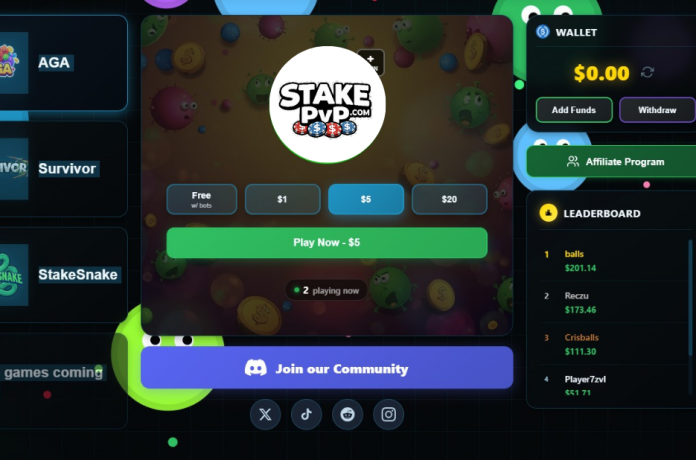696x460 pixels.
Task: Select the Free w/ bots stake option
Action: [x=202, y=199]
